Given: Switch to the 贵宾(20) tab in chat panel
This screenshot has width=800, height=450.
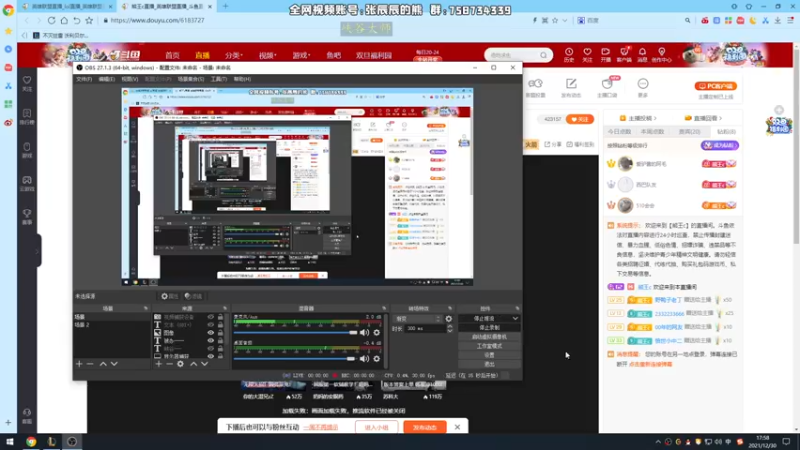Looking at the screenshot, I should pos(689,132).
